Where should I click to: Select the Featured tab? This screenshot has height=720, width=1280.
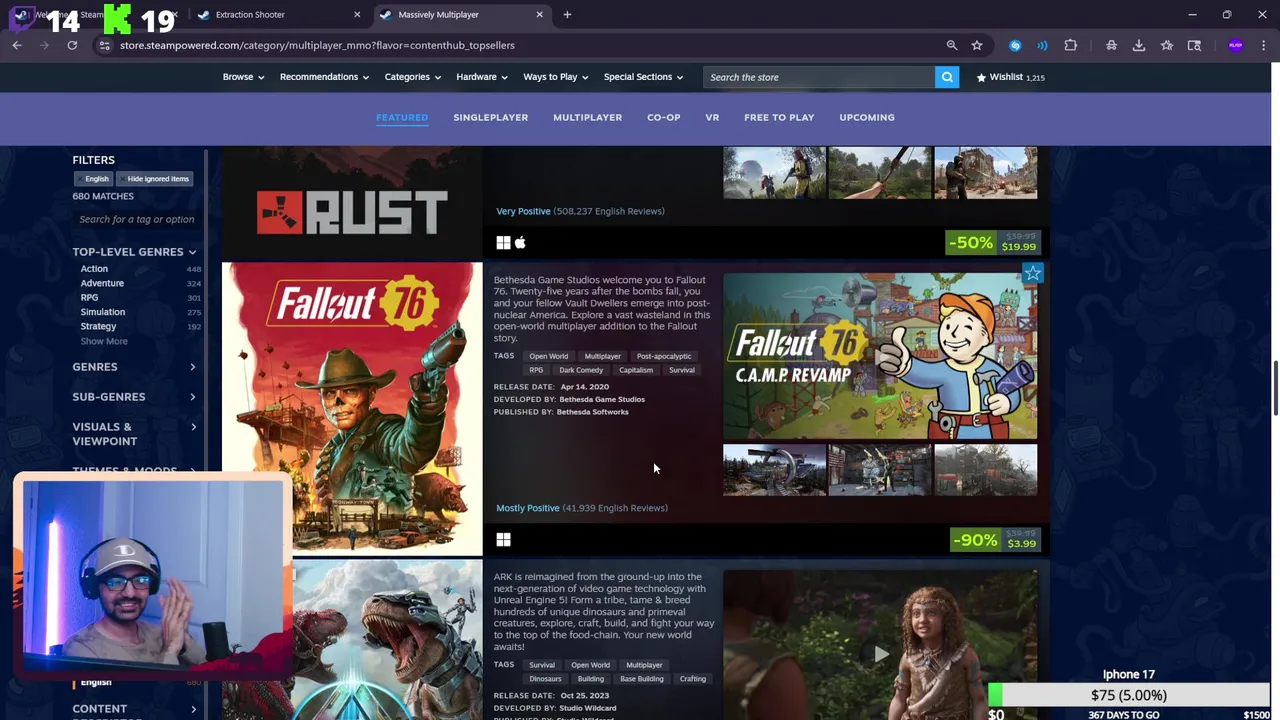point(402,117)
